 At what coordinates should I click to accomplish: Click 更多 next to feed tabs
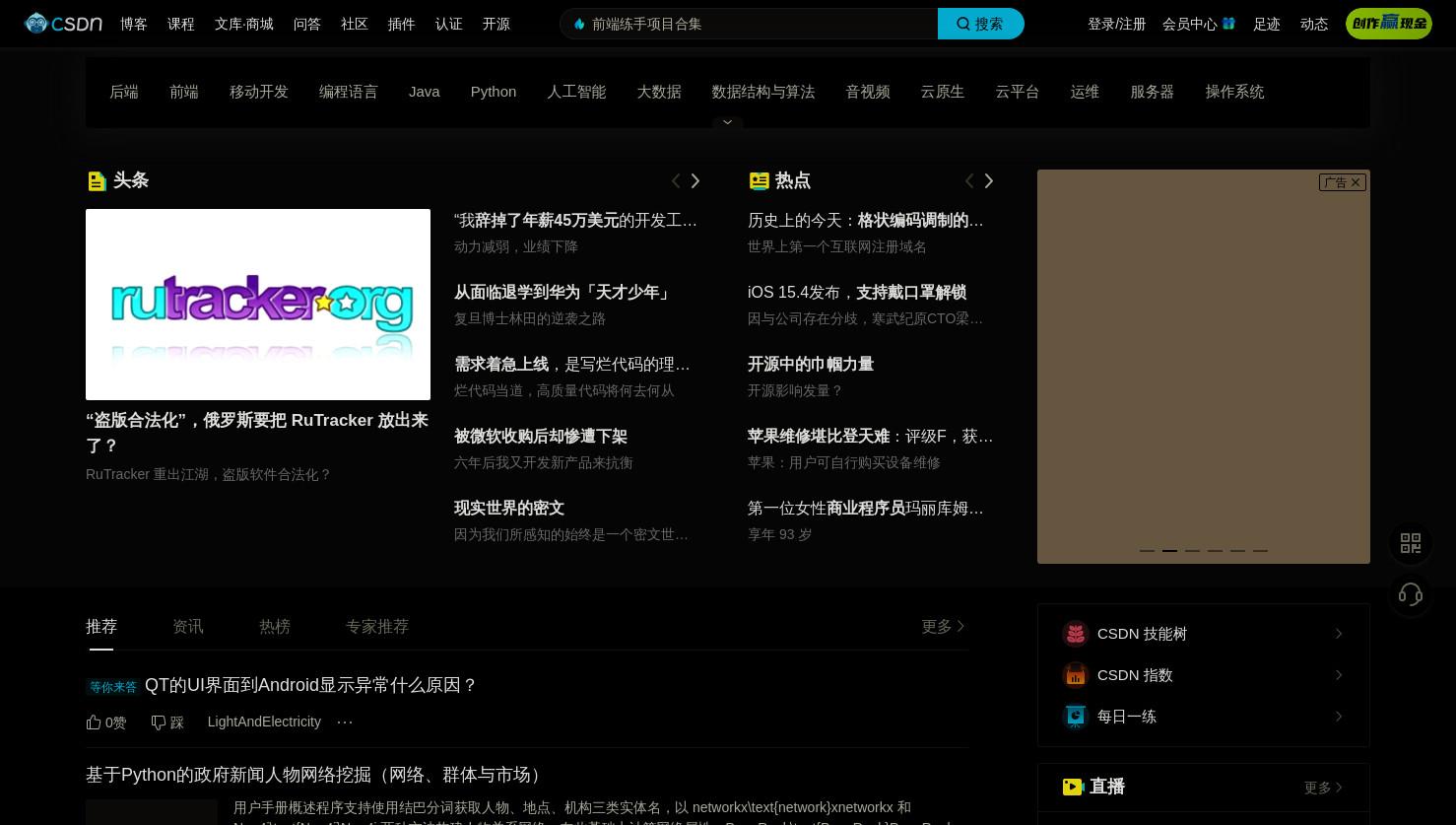(944, 627)
